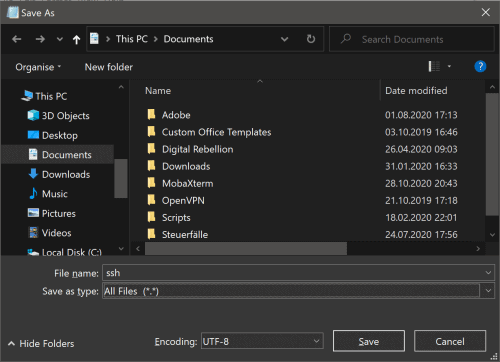Open the view options dropdown arrow

[x=449, y=66]
